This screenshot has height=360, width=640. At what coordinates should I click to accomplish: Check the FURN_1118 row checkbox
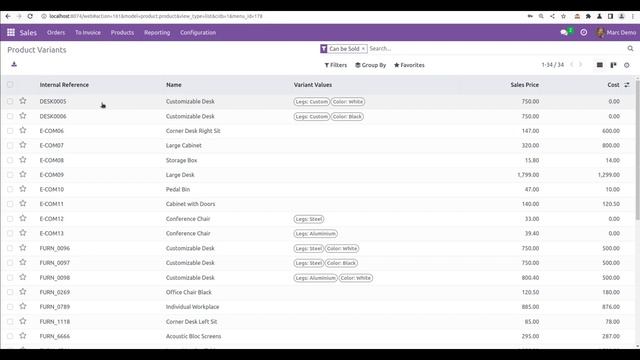pos(10,322)
